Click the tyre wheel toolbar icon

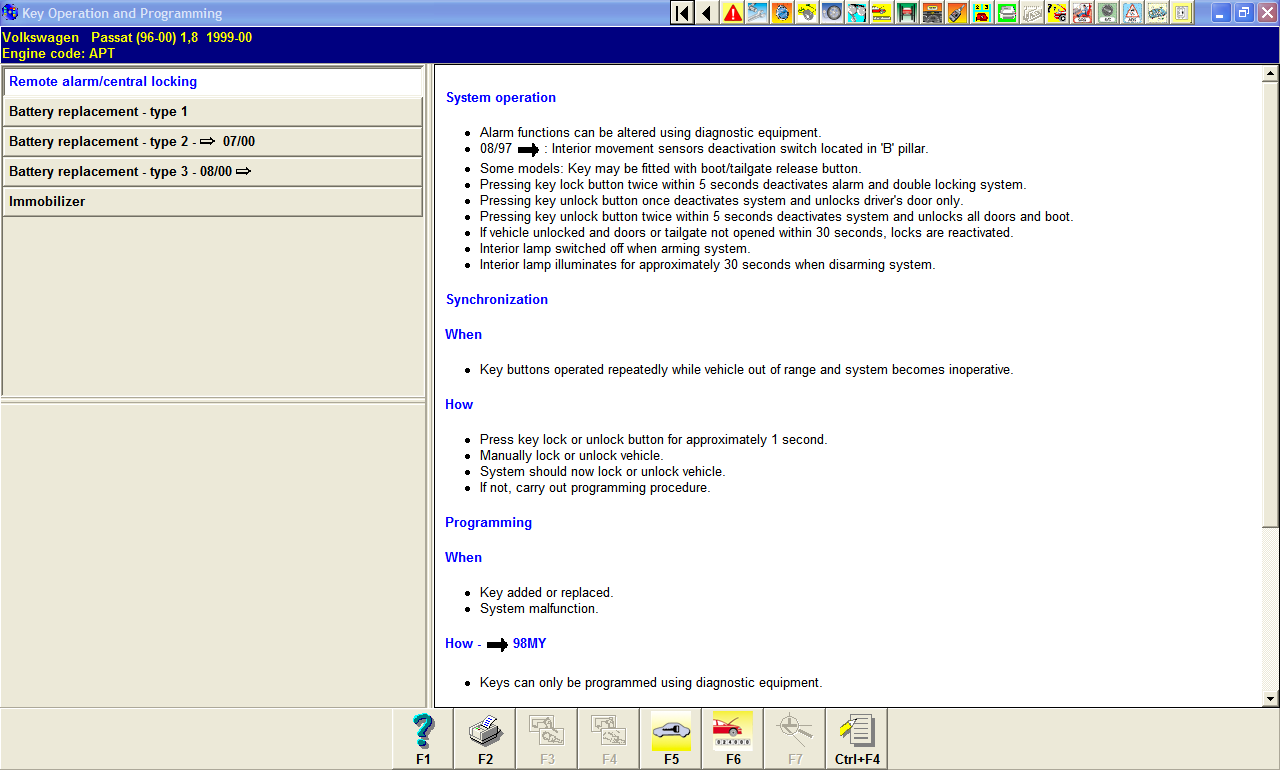click(832, 13)
